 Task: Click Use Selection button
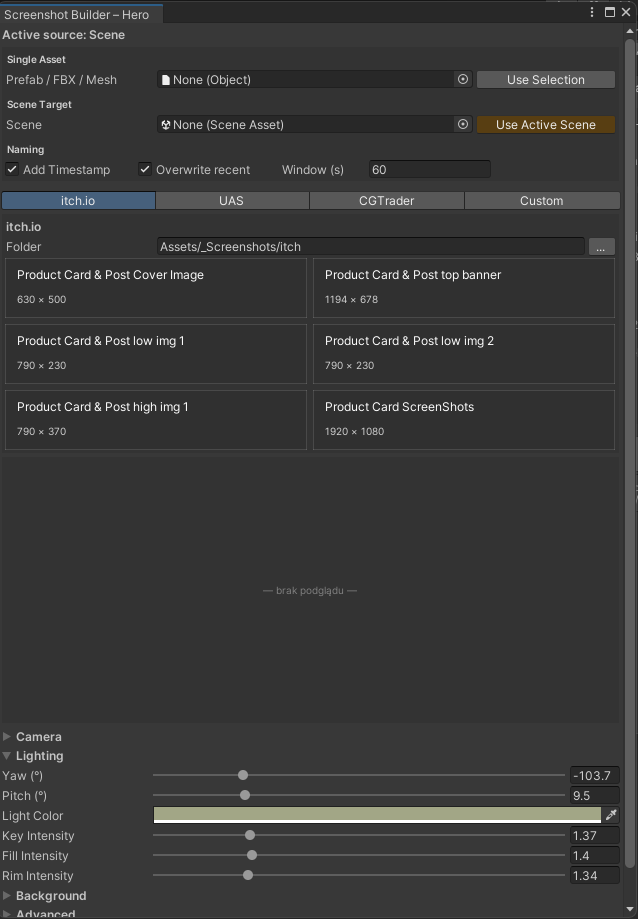(545, 80)
